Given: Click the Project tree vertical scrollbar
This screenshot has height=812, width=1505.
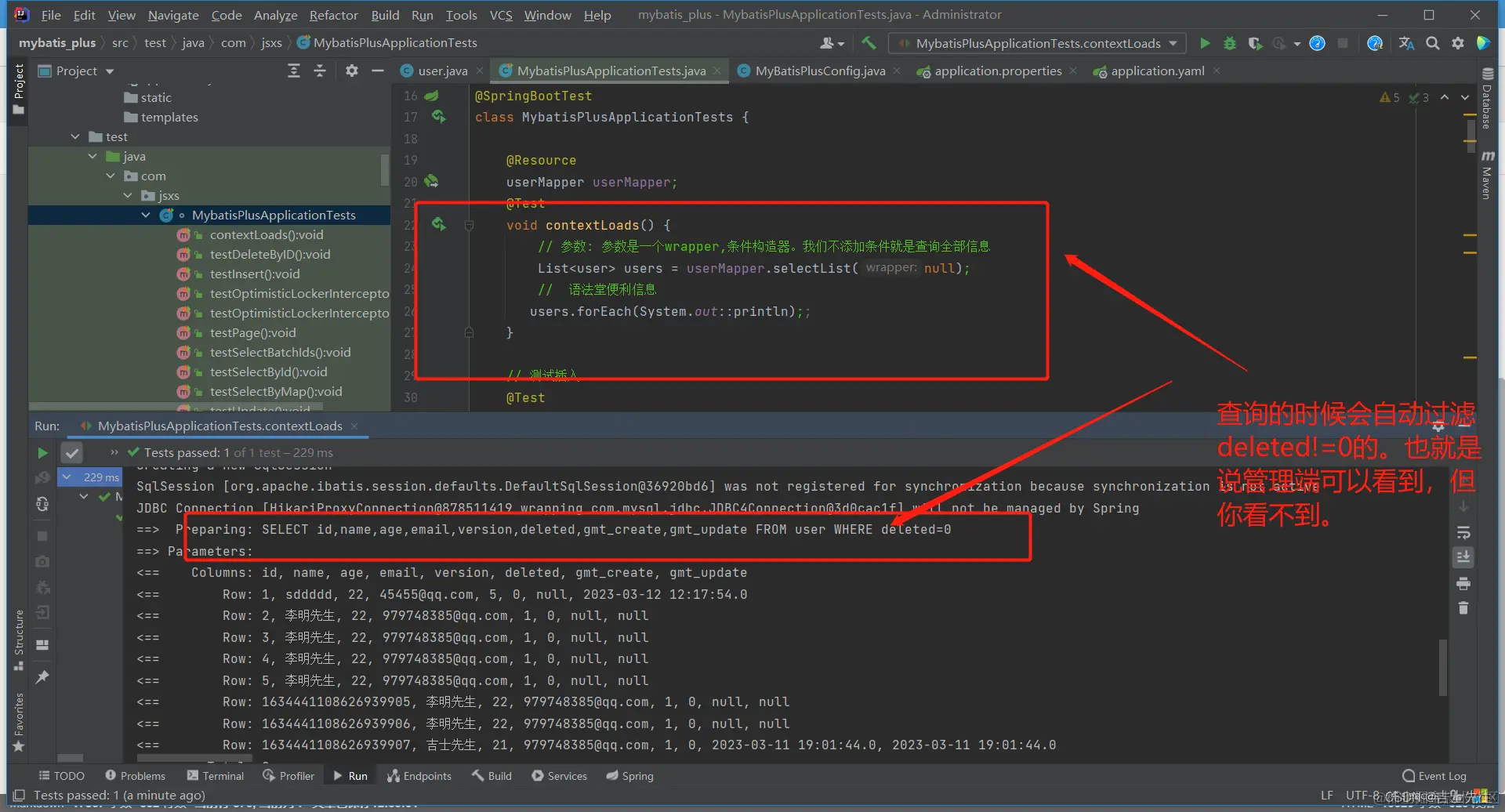Looking at the screenshot, I should pos(385,170).
